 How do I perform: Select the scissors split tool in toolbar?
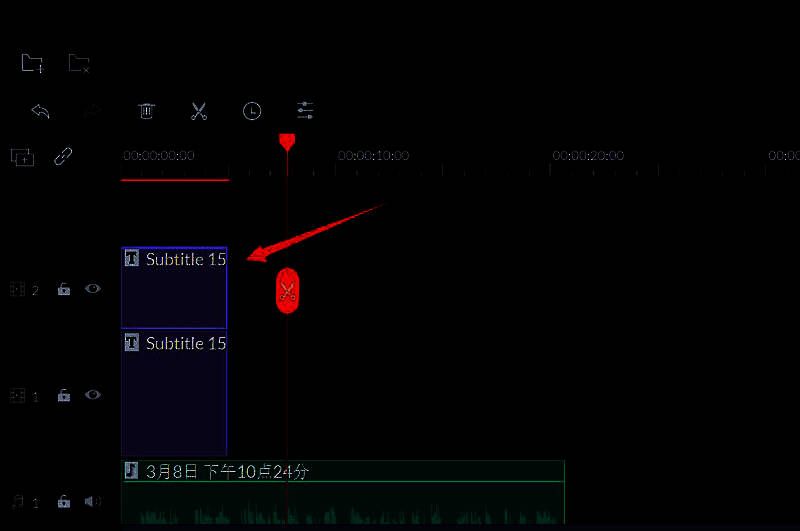[199, 111]
